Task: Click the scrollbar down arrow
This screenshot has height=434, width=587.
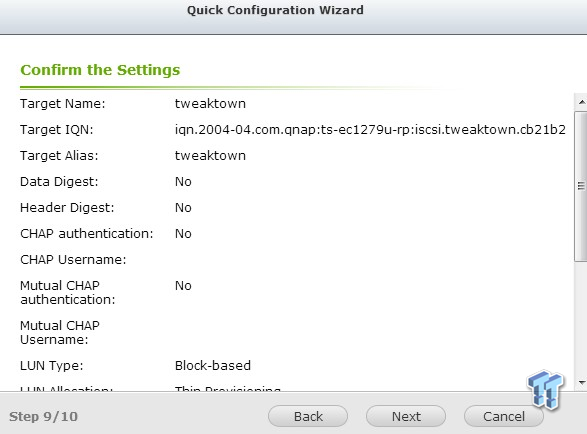Action: [581, 382]
